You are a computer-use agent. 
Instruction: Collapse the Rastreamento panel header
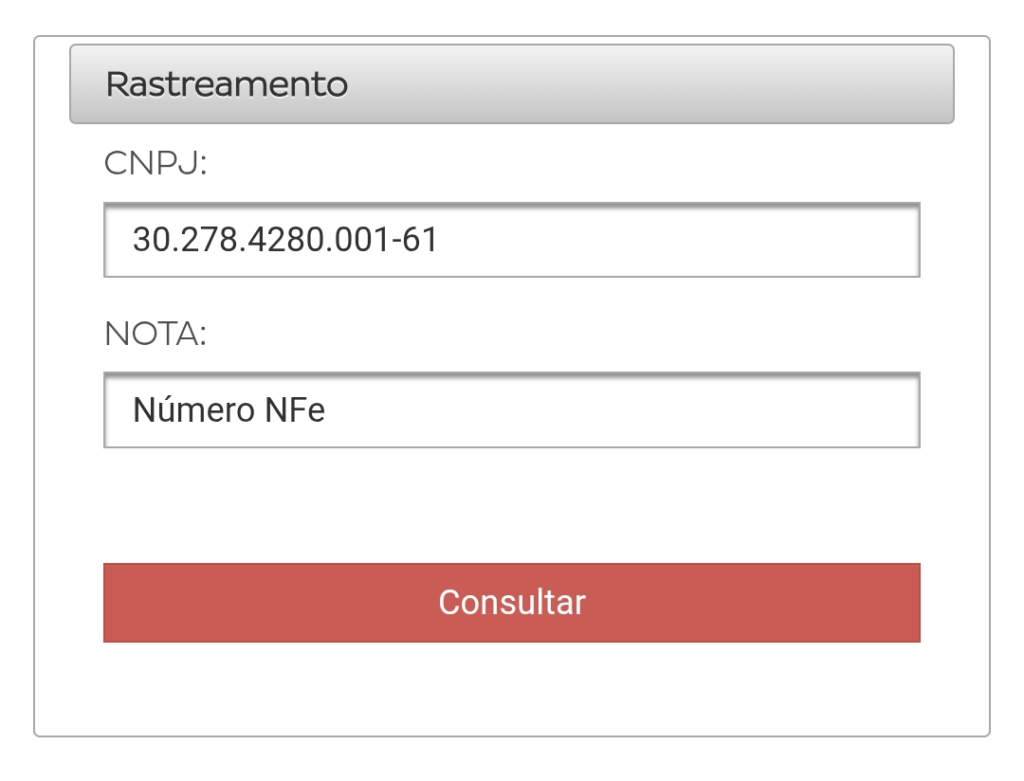click(x=511, y=84)
